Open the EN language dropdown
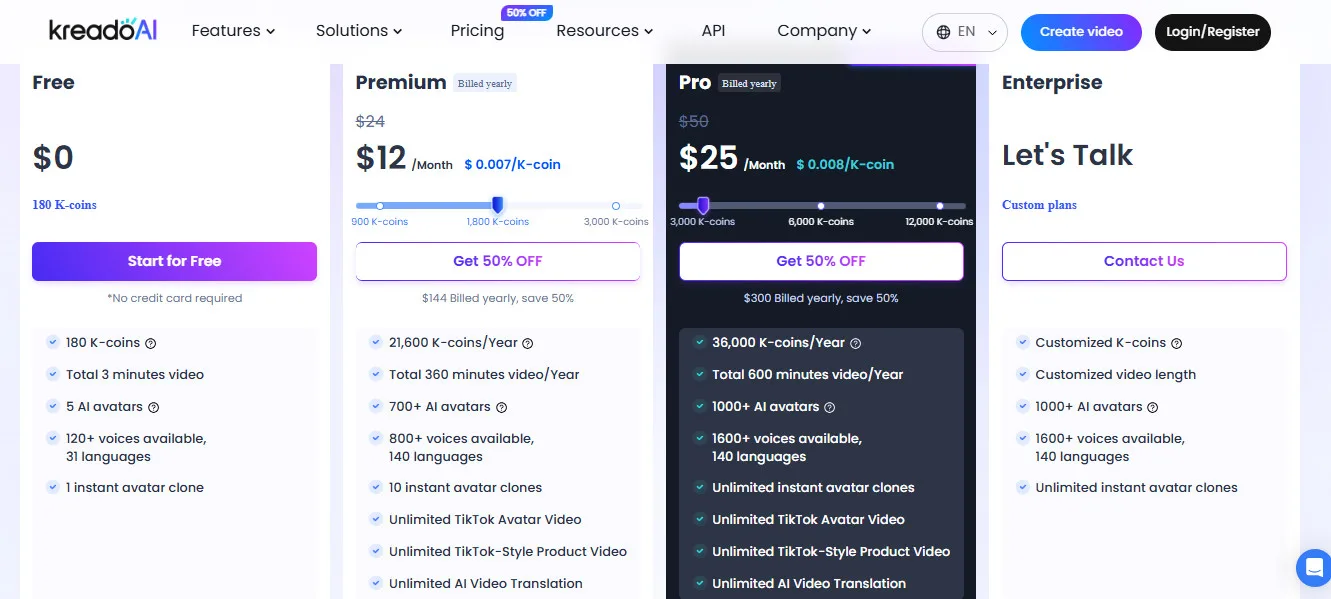This screenshot has width=1331, height=599. tap(964, 31)
